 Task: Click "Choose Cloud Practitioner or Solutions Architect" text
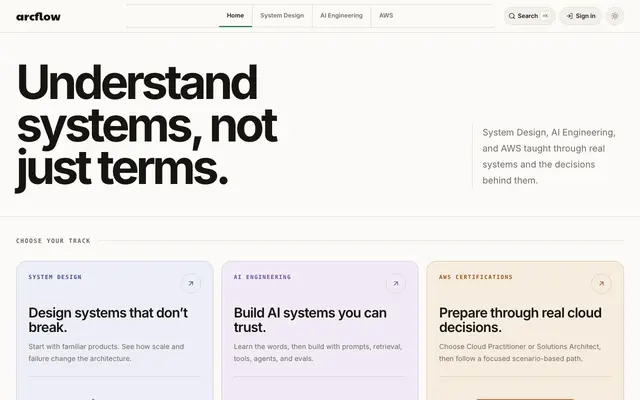[x=520, y=353]
